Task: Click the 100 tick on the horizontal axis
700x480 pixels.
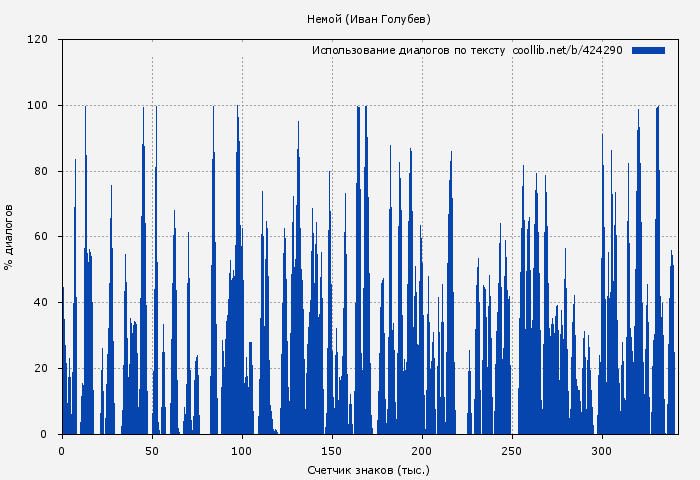Action: click(x=242, y=451)
